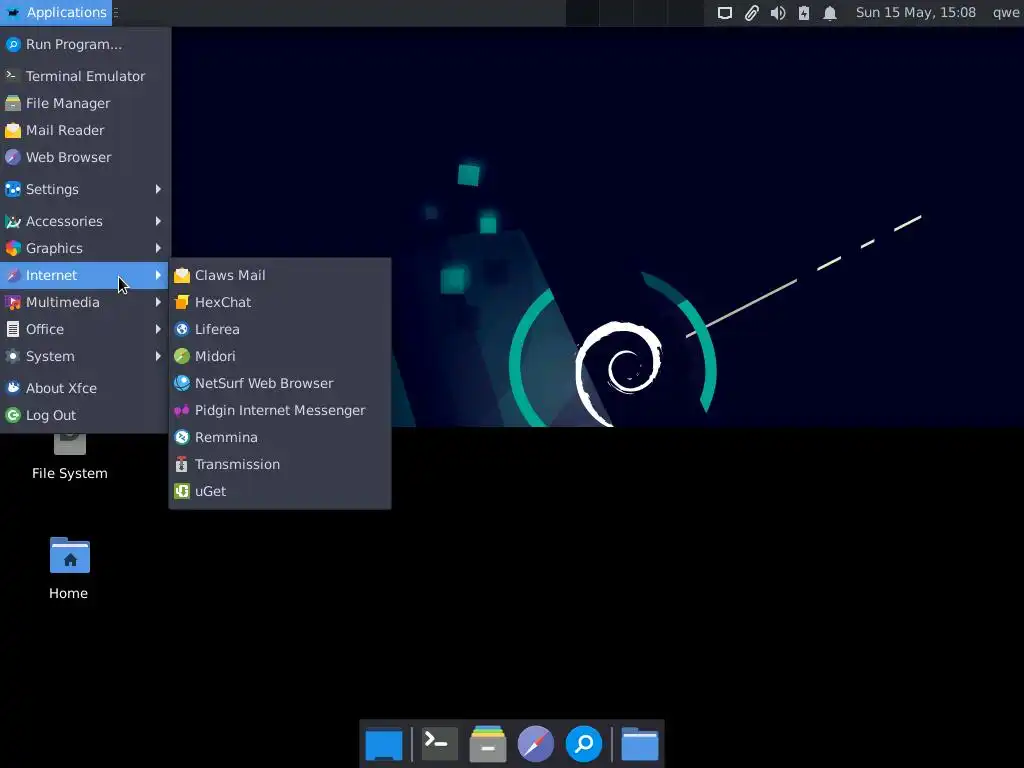Click the Remmina icon in submenu
The height and width of the screenshot is (768, 1024).
pos(182,437)
